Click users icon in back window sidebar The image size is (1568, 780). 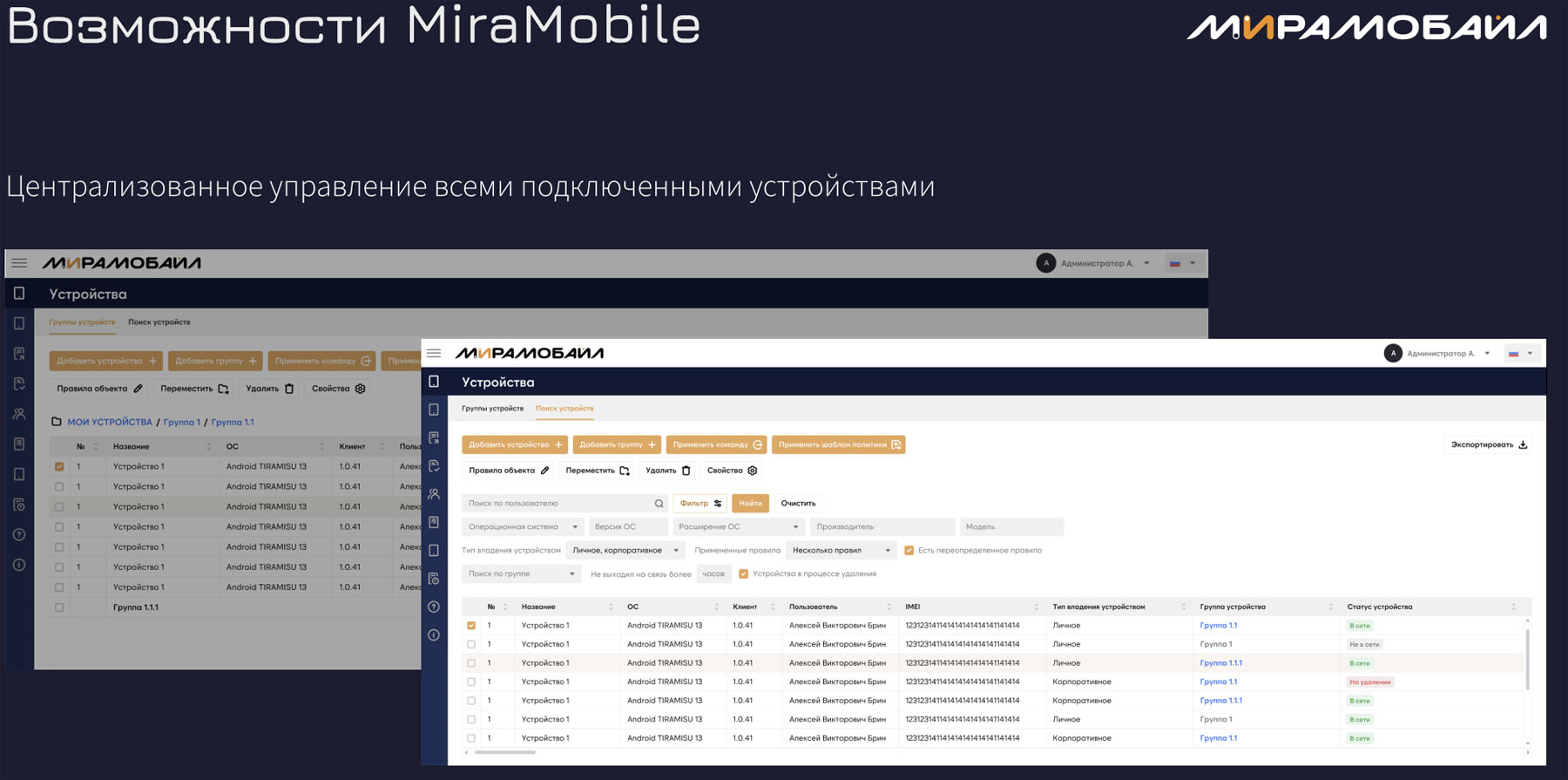coord(19,414)
